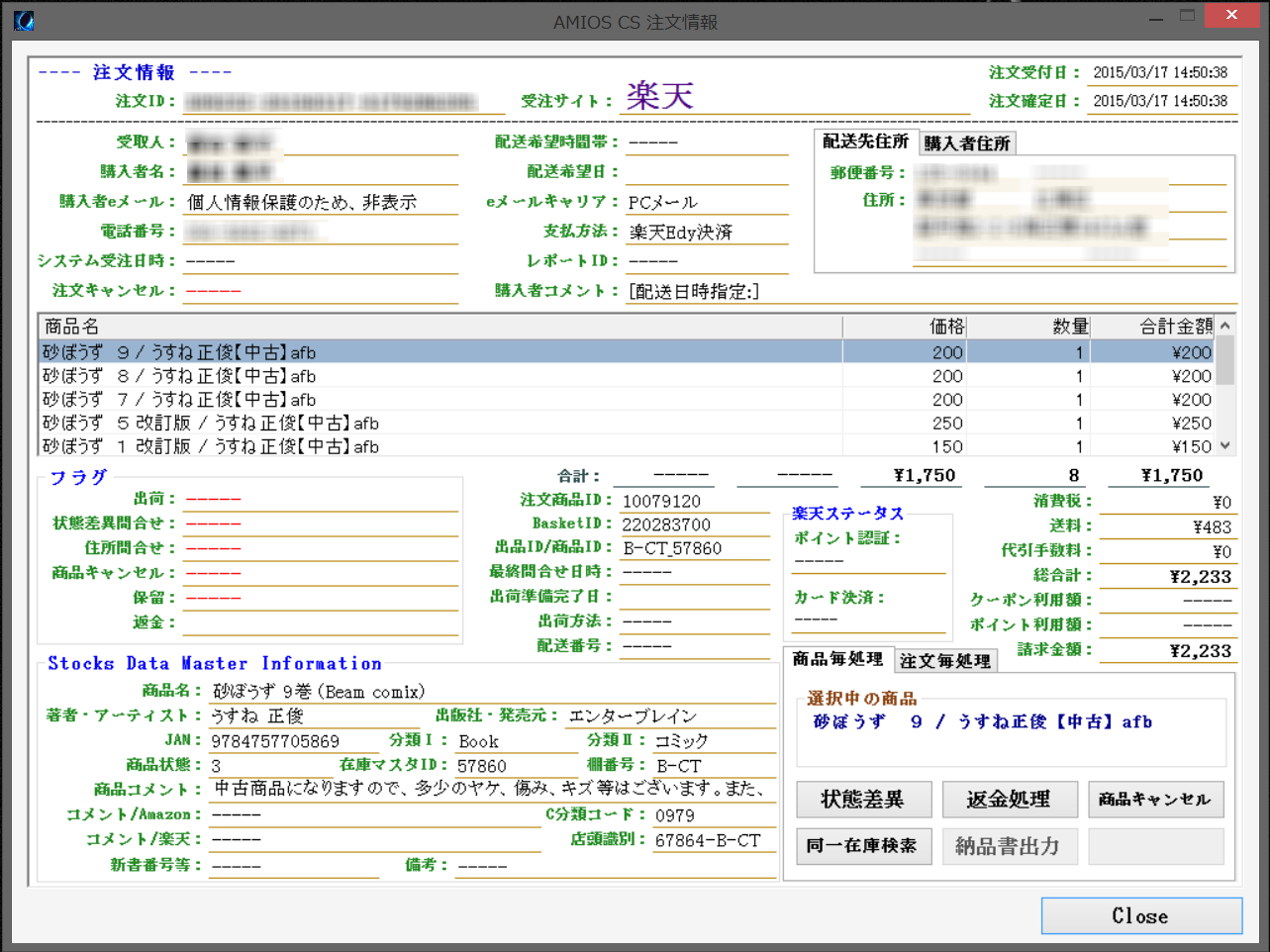
Task: Select the 商品毎処理 tab
Action: tap(838, 659)
